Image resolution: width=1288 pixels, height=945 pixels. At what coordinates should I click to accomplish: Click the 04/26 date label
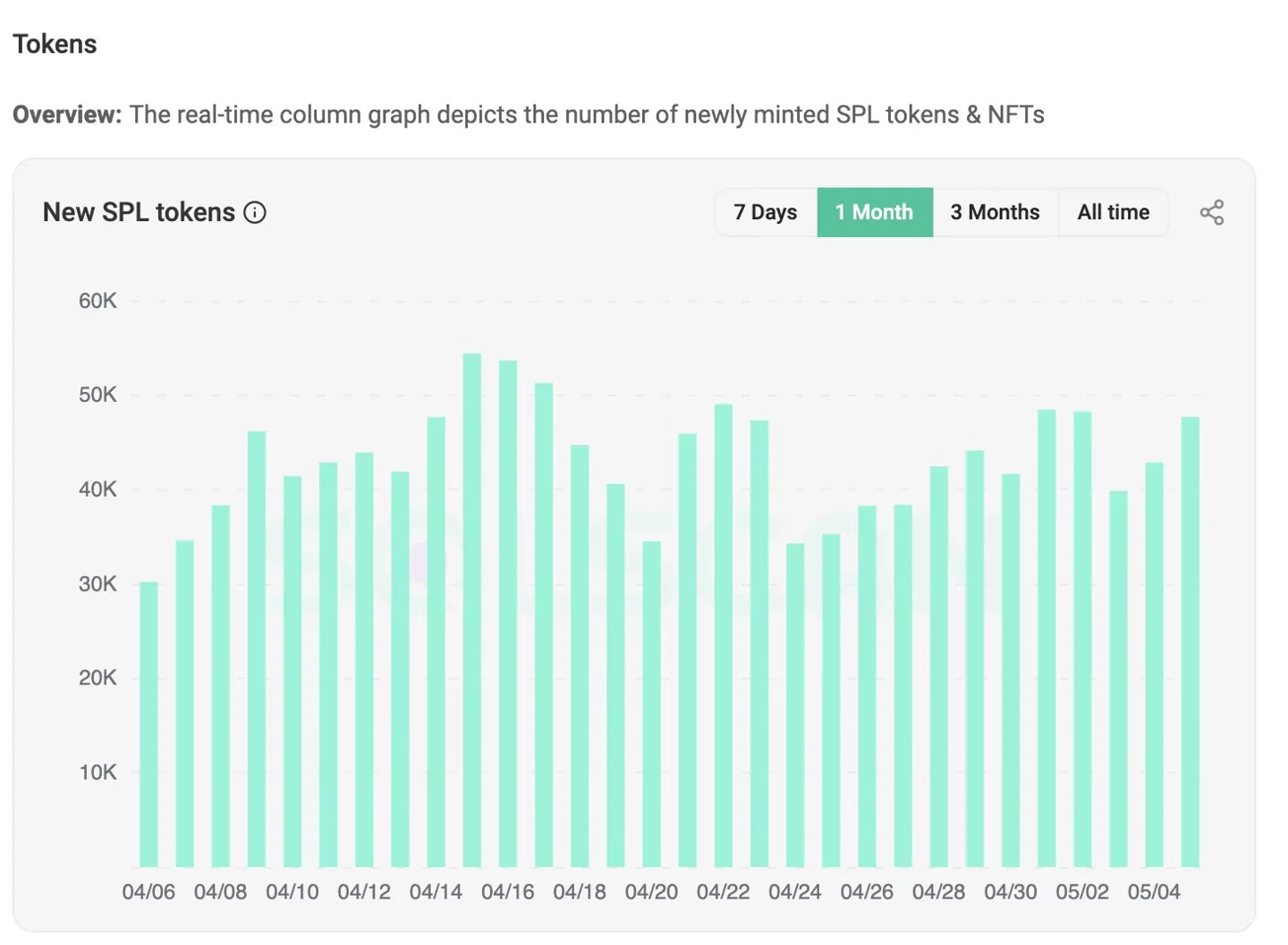(x=867, y=892)
